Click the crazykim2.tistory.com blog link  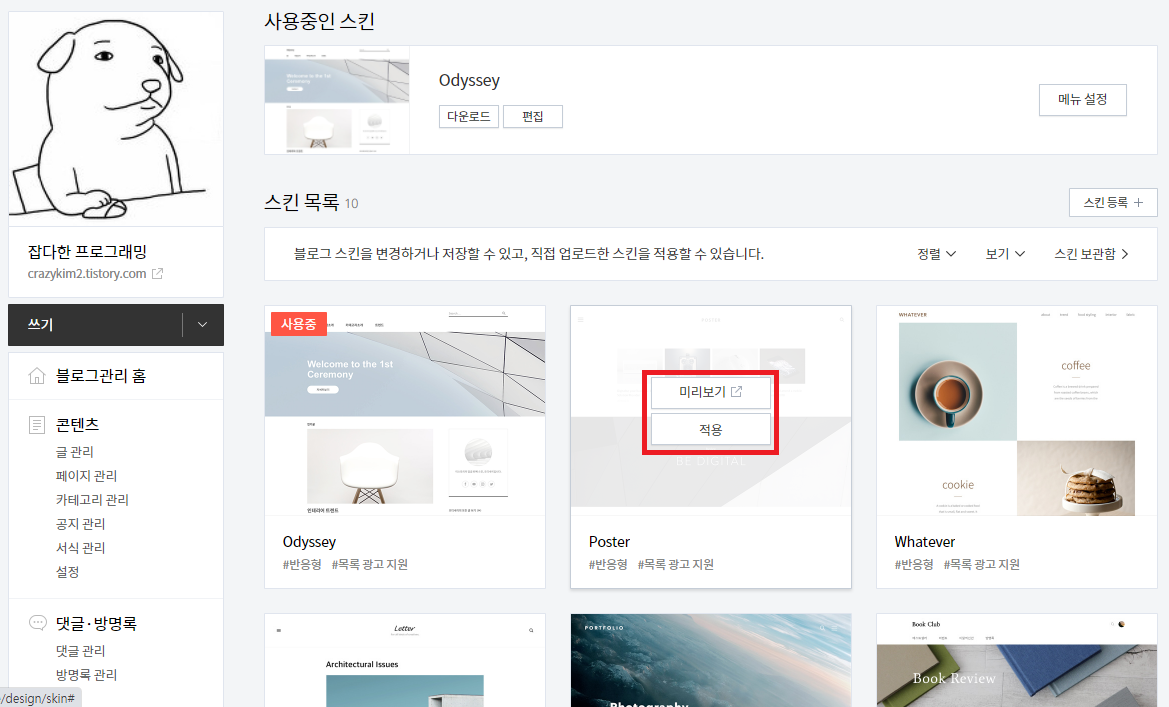[x=86, y=274]
